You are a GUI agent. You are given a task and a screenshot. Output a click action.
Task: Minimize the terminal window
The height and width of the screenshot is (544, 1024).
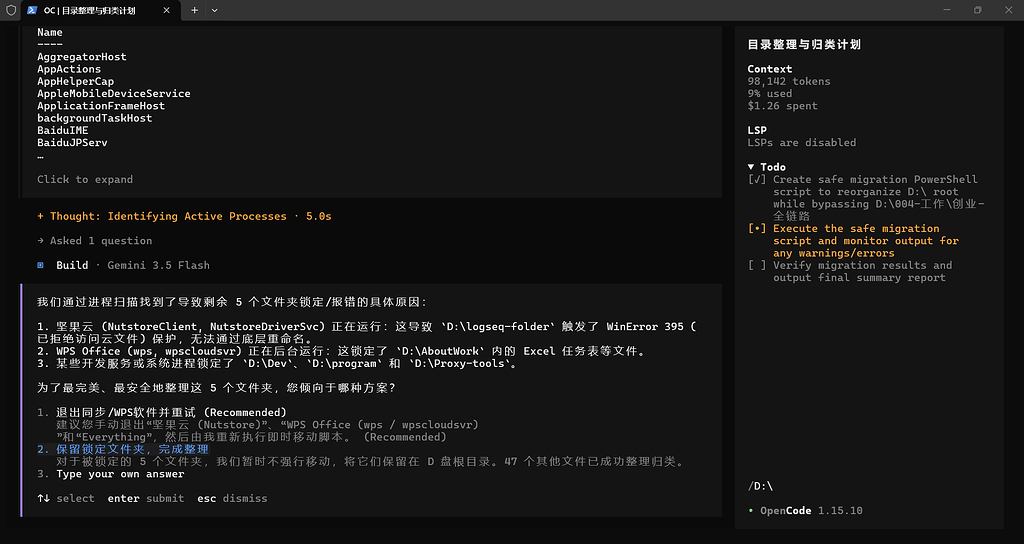948,10
